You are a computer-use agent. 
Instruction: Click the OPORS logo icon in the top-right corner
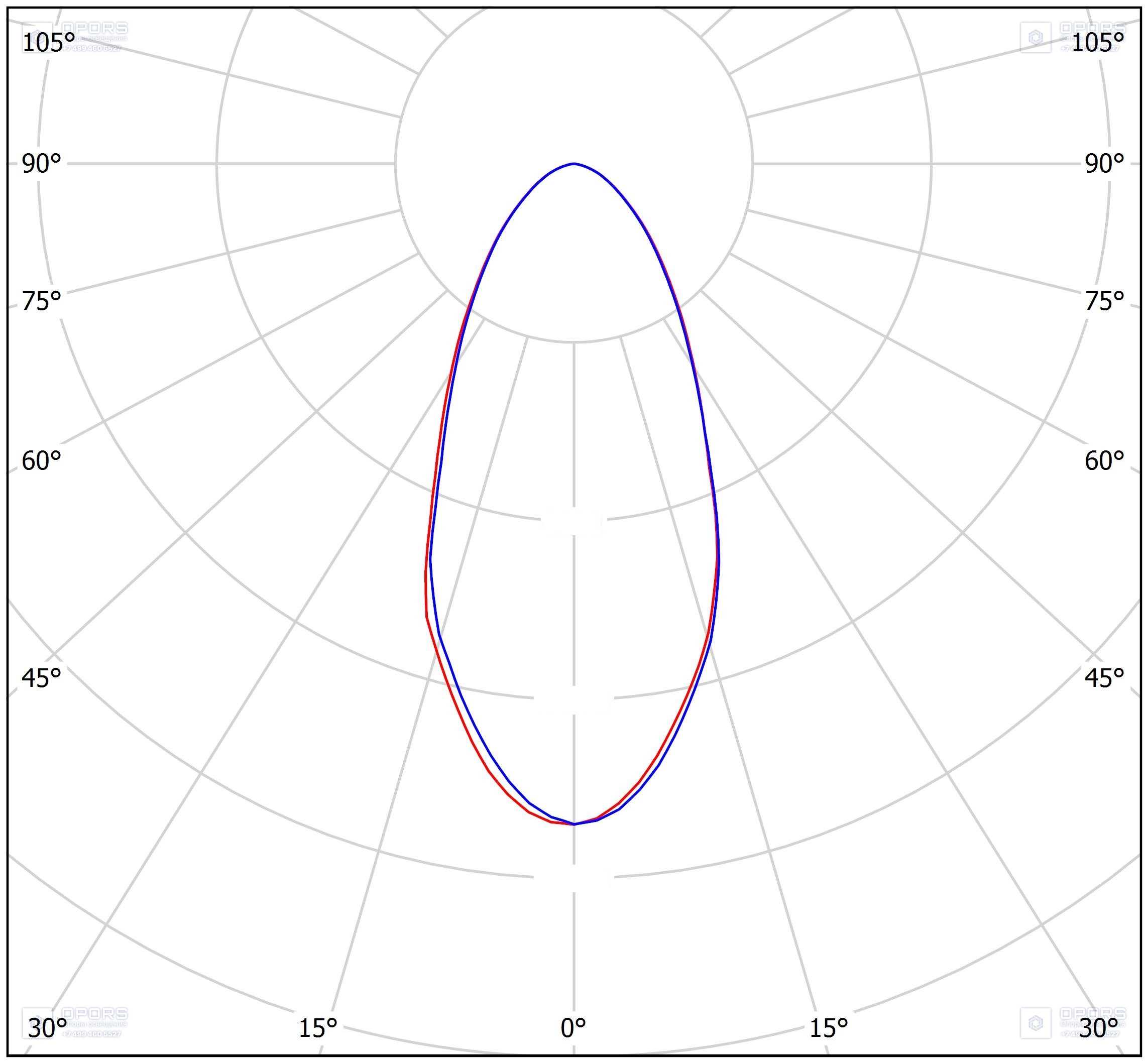pos(1036,38)
